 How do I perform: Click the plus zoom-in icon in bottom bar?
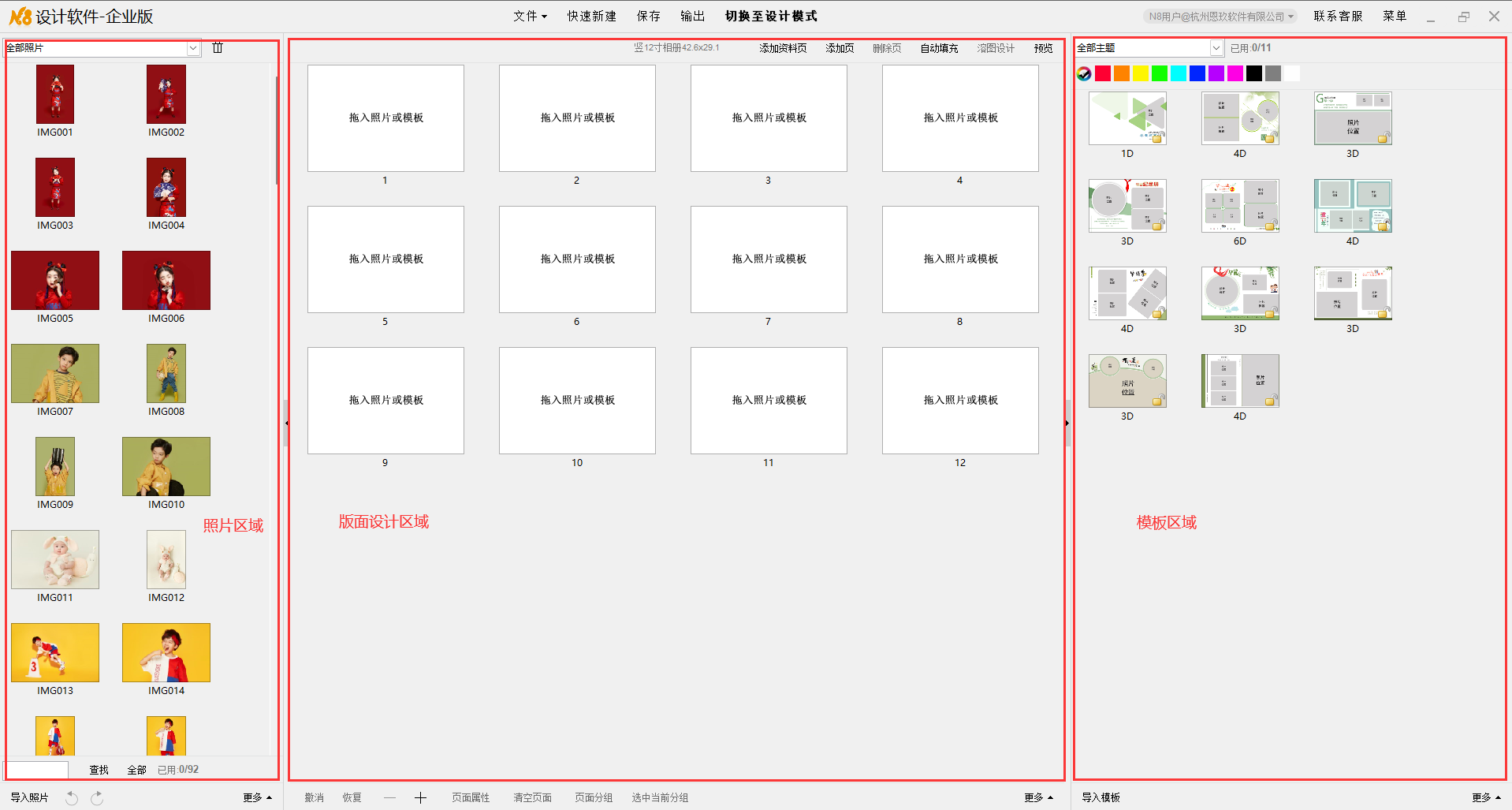pyautogui.click(x=421, y=798)
